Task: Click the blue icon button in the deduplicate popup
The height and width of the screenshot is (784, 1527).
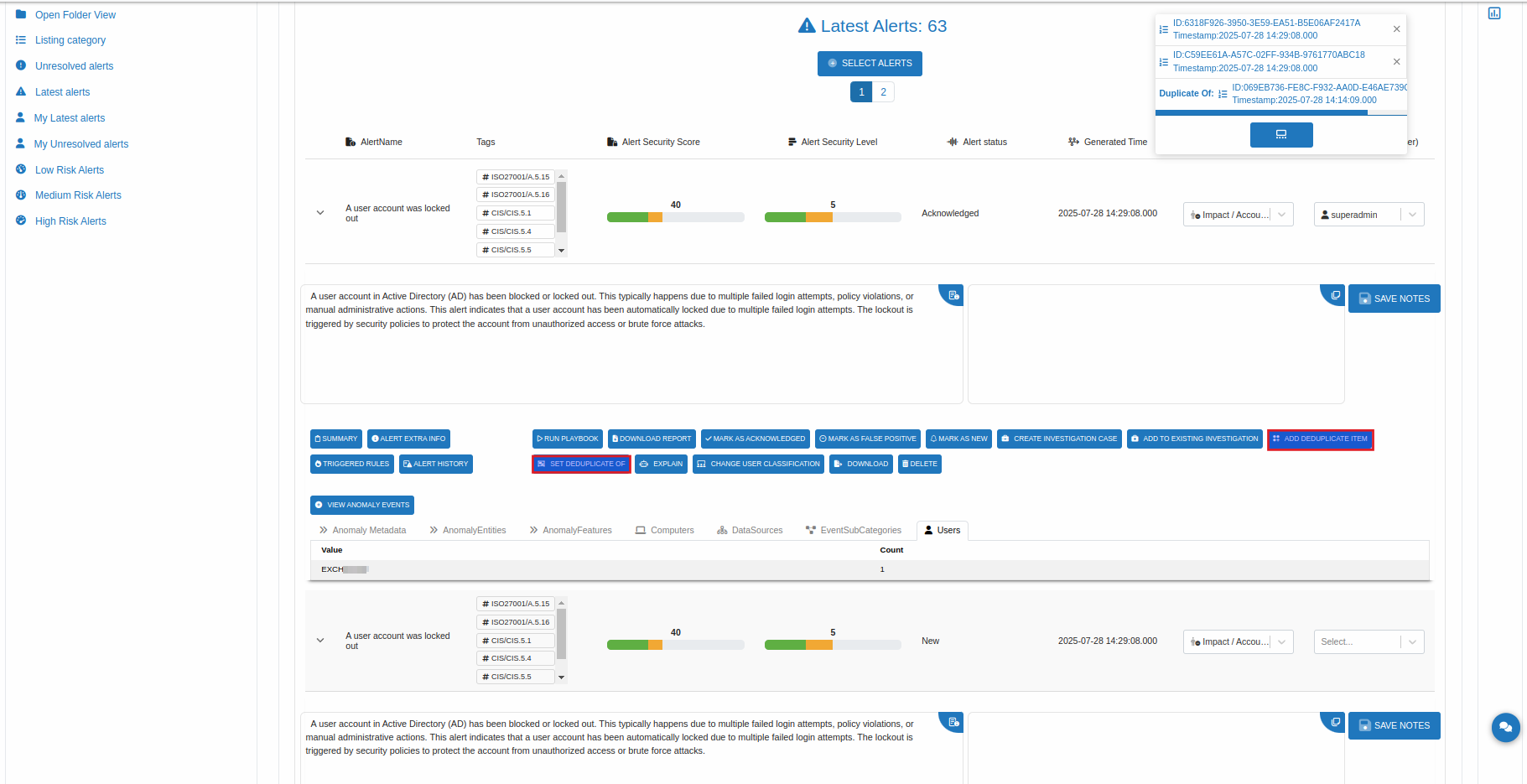Action: pos(1280,135)
